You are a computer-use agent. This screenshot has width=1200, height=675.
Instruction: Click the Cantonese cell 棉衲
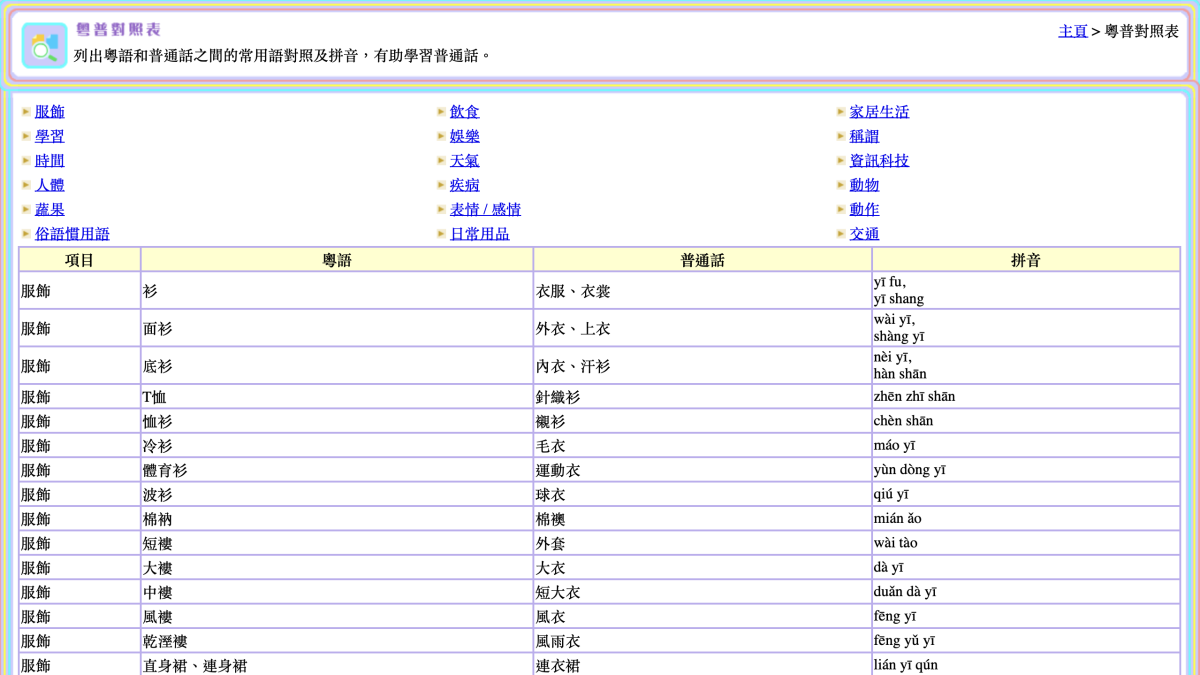pyautogui.click(x=337, y=519)
